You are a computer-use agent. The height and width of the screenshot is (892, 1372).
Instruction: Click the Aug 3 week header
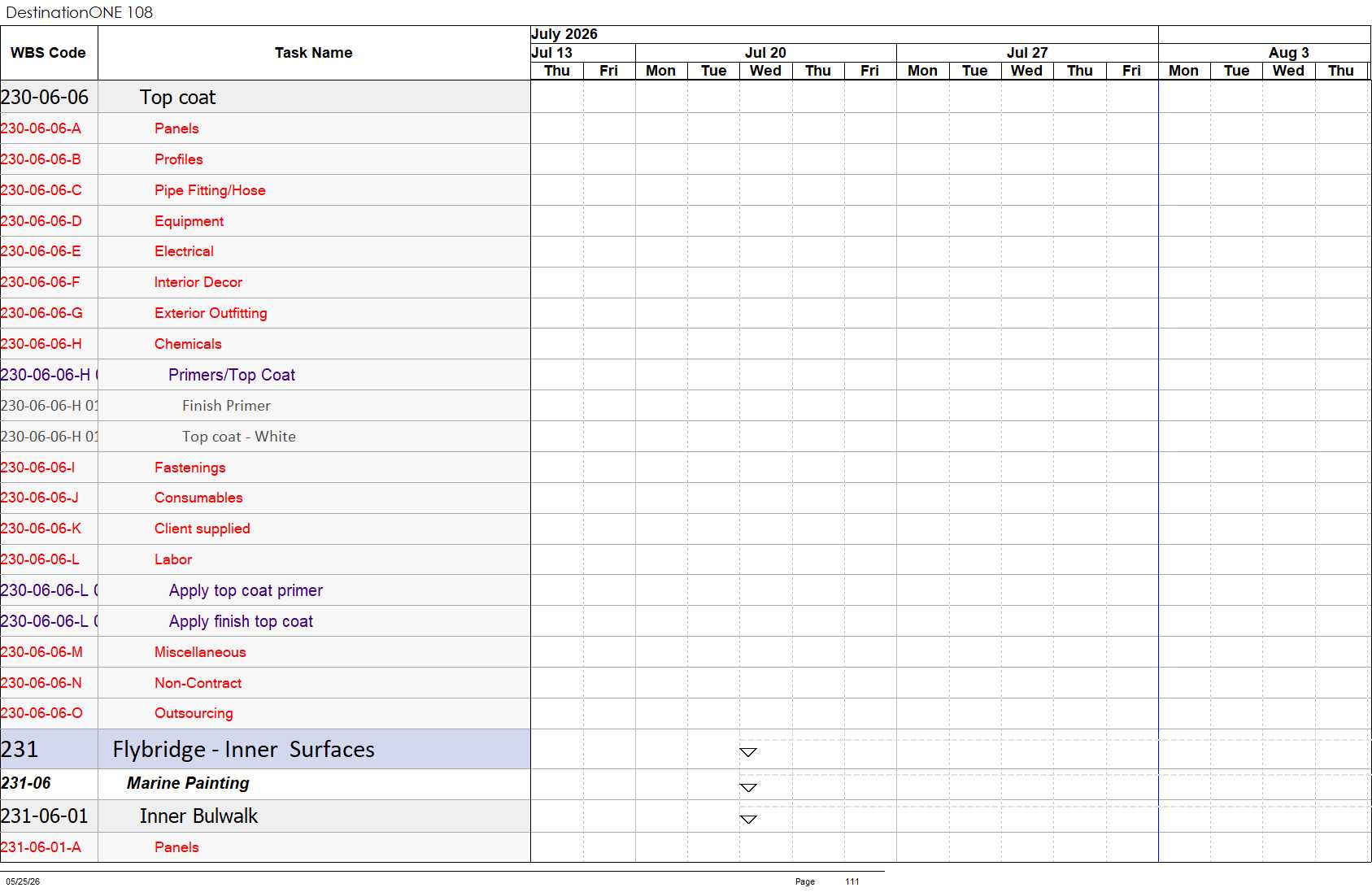[x=1289, y=53]
